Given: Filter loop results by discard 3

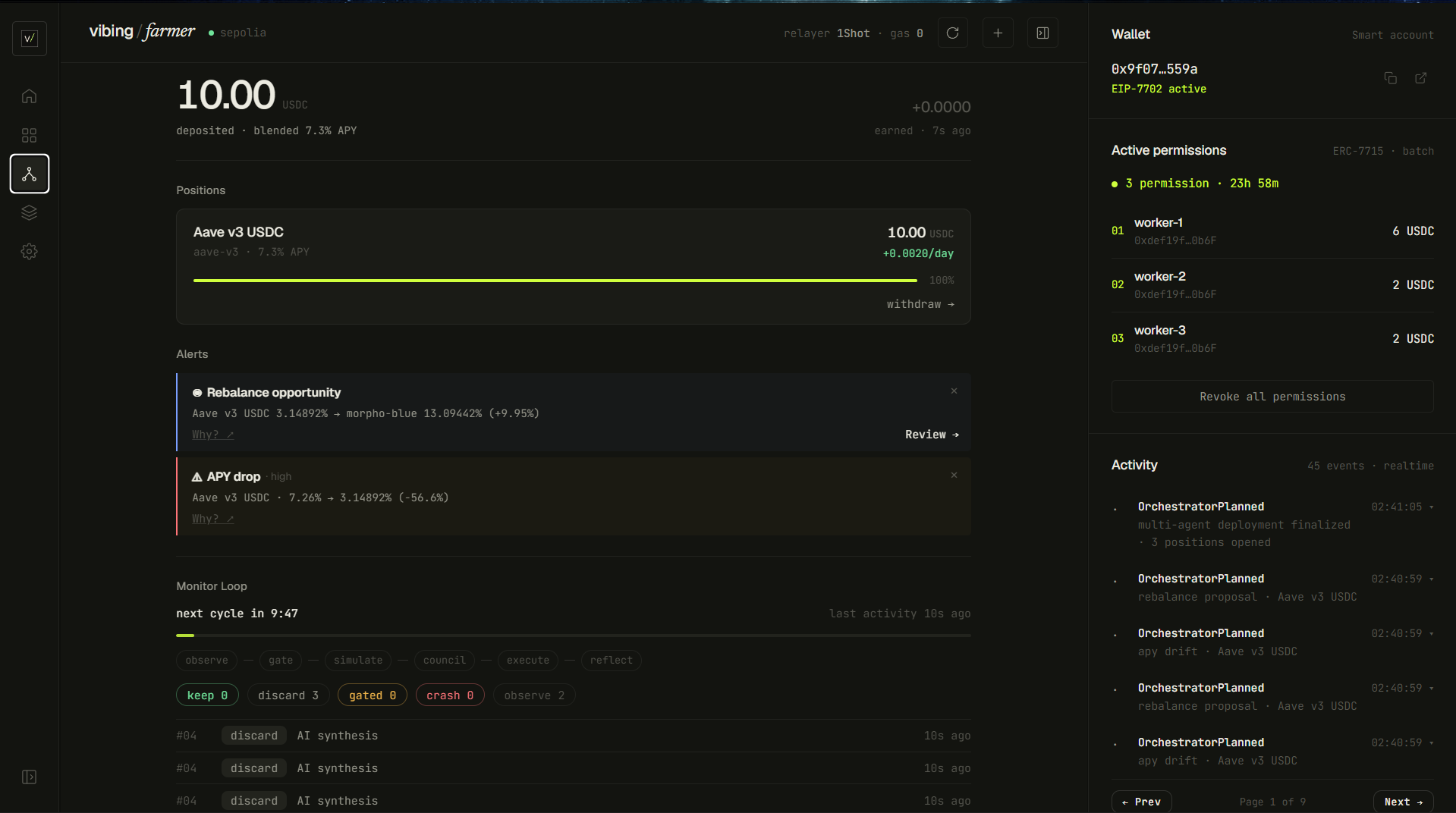Looking at the screenshot, I should [x=288, y=695].
